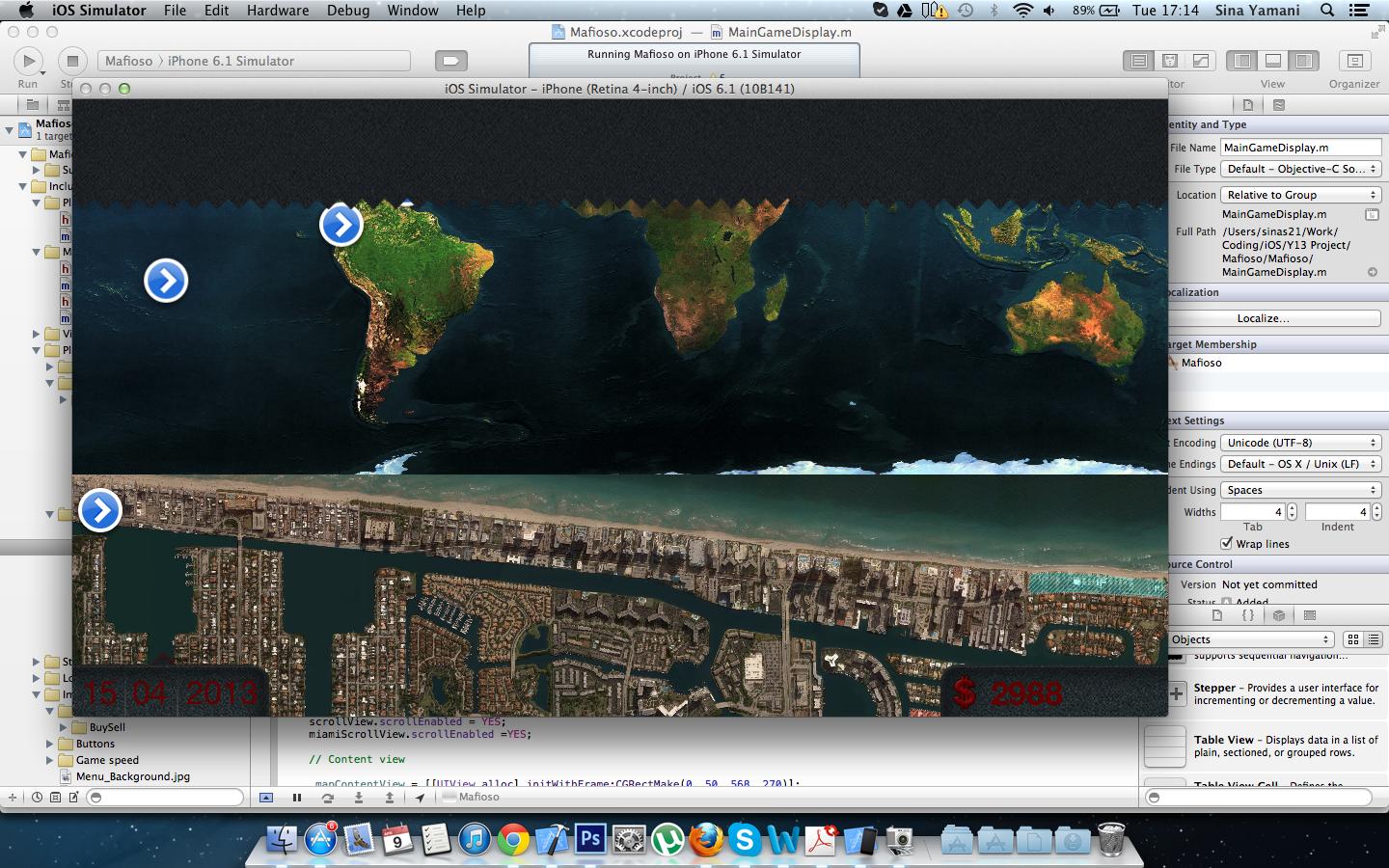This screenshot has width=1389, height=868.
Task: Select the Stepper library item
Action: click(1263, 694)
